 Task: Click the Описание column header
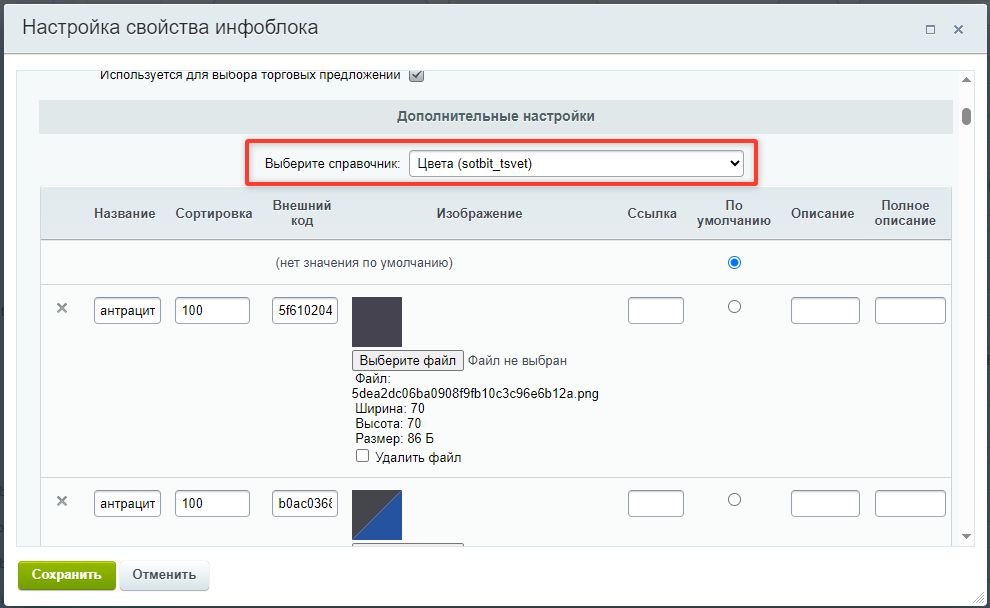coord(823,213)
